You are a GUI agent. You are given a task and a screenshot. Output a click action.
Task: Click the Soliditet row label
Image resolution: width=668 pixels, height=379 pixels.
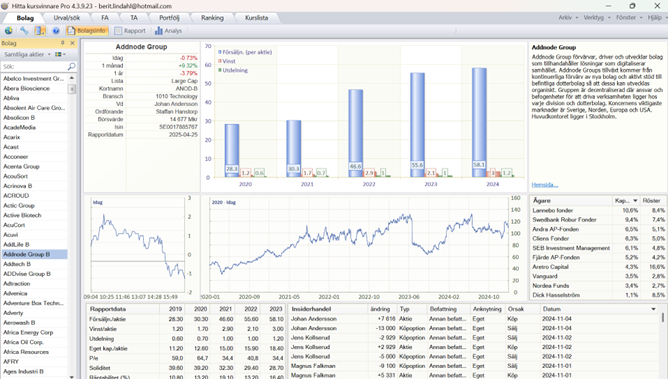click(x=100, y=368)
